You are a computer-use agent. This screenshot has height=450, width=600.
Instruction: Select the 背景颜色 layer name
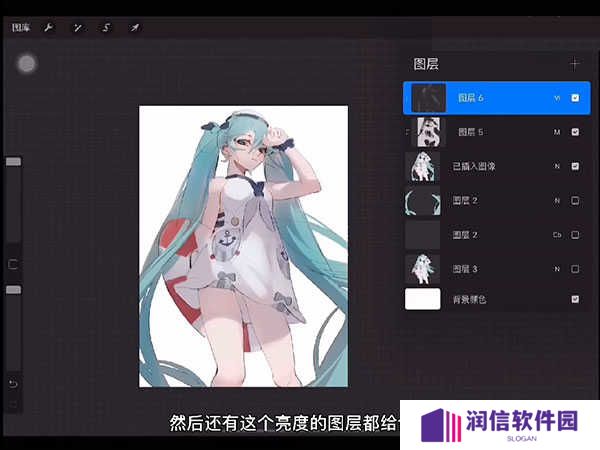[470, 299]
